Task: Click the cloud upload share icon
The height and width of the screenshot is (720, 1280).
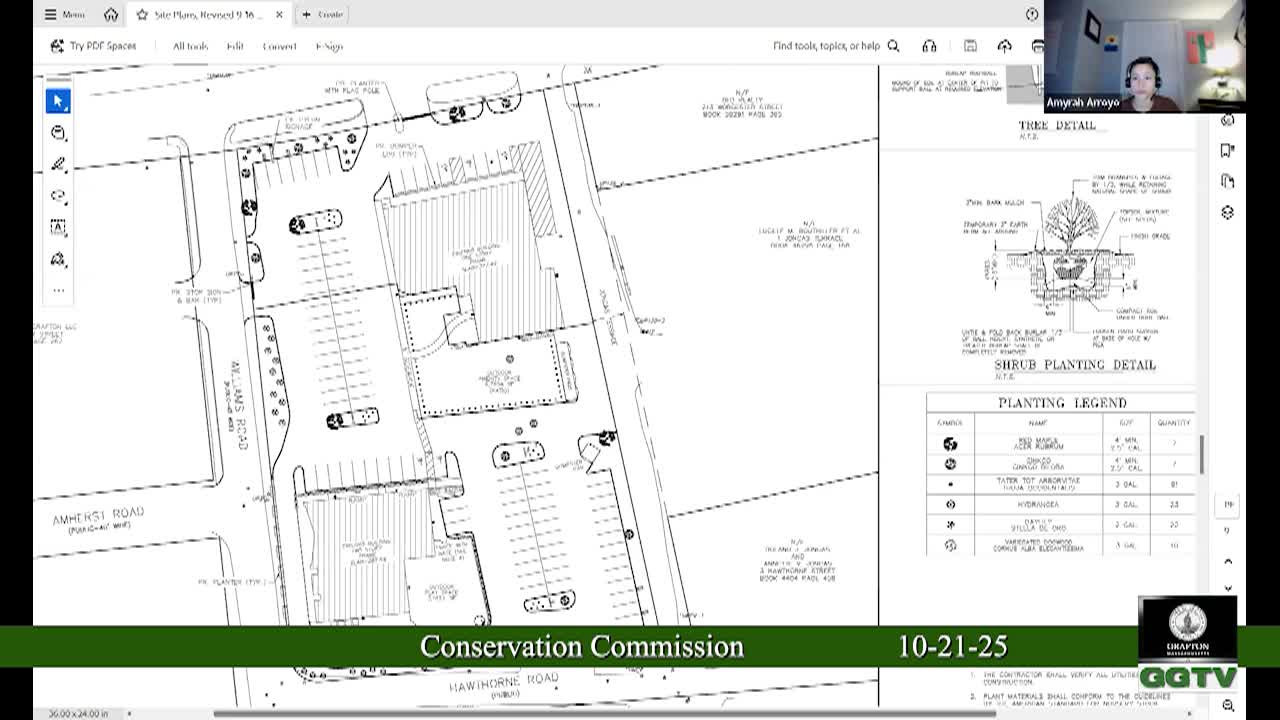Action: tap(1004, 46)
